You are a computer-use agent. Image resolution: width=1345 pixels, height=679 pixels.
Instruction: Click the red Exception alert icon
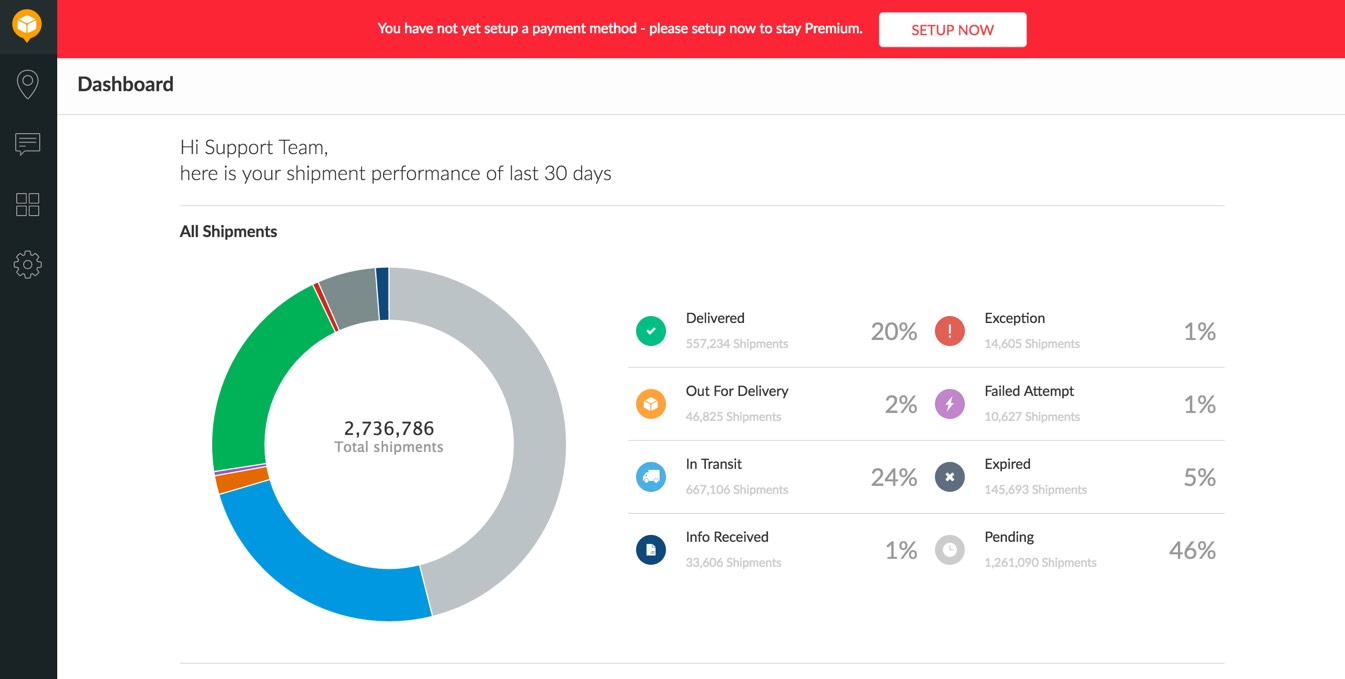[949, 331]
